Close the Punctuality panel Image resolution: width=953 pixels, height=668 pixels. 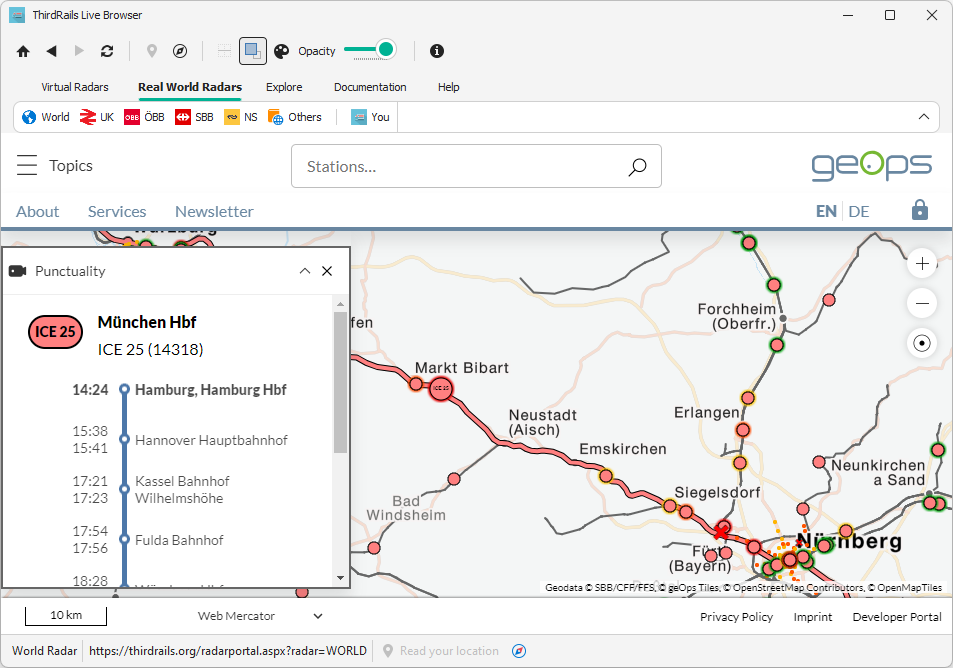[327, 271]
